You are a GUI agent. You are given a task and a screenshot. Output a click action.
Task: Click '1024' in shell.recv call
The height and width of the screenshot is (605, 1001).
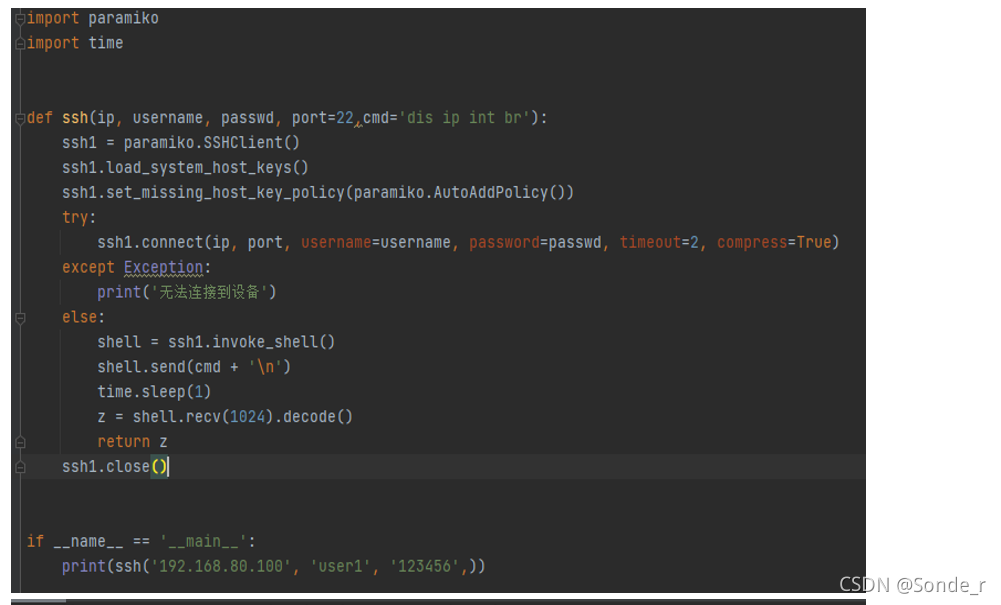247,417
